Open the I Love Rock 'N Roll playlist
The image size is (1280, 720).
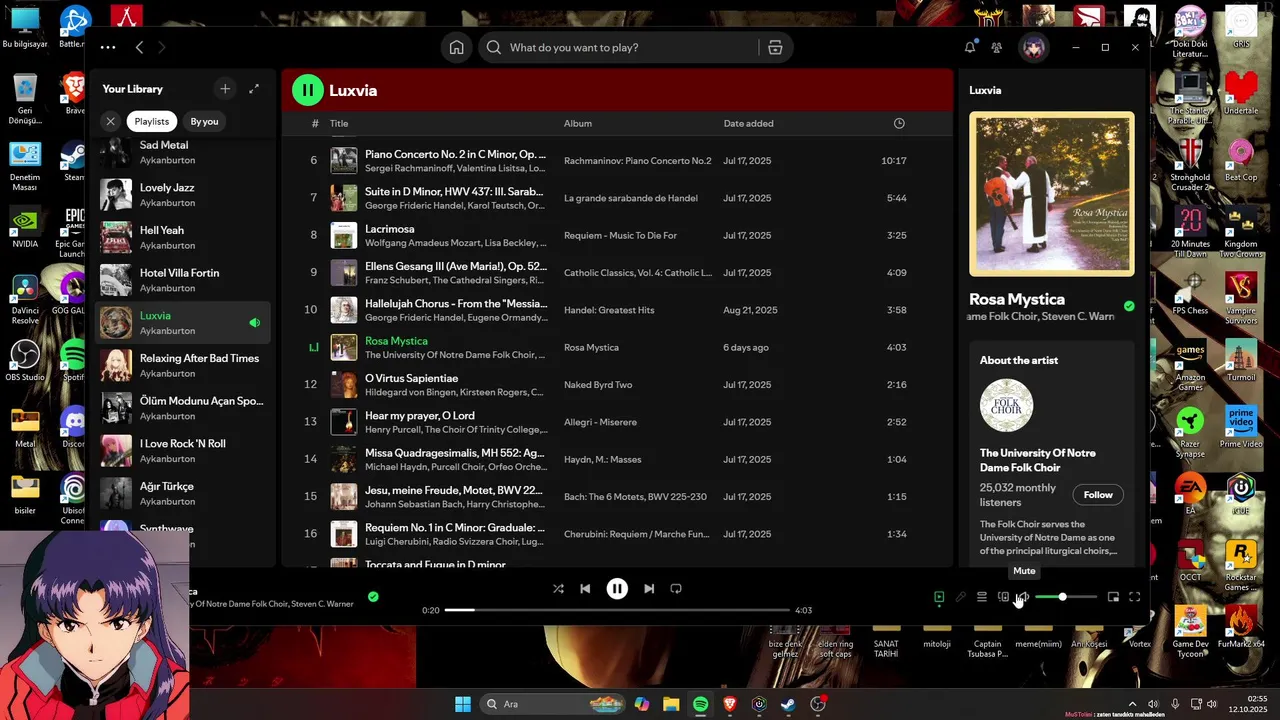[x=183, y=450]
